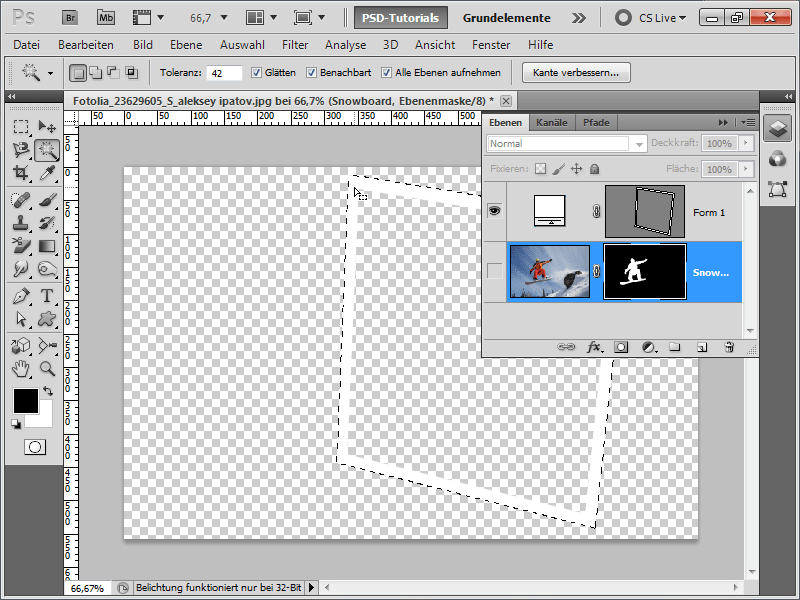The image size is (800, 600).
Task: Create new adjustment layer
Action: coord(648,347)
